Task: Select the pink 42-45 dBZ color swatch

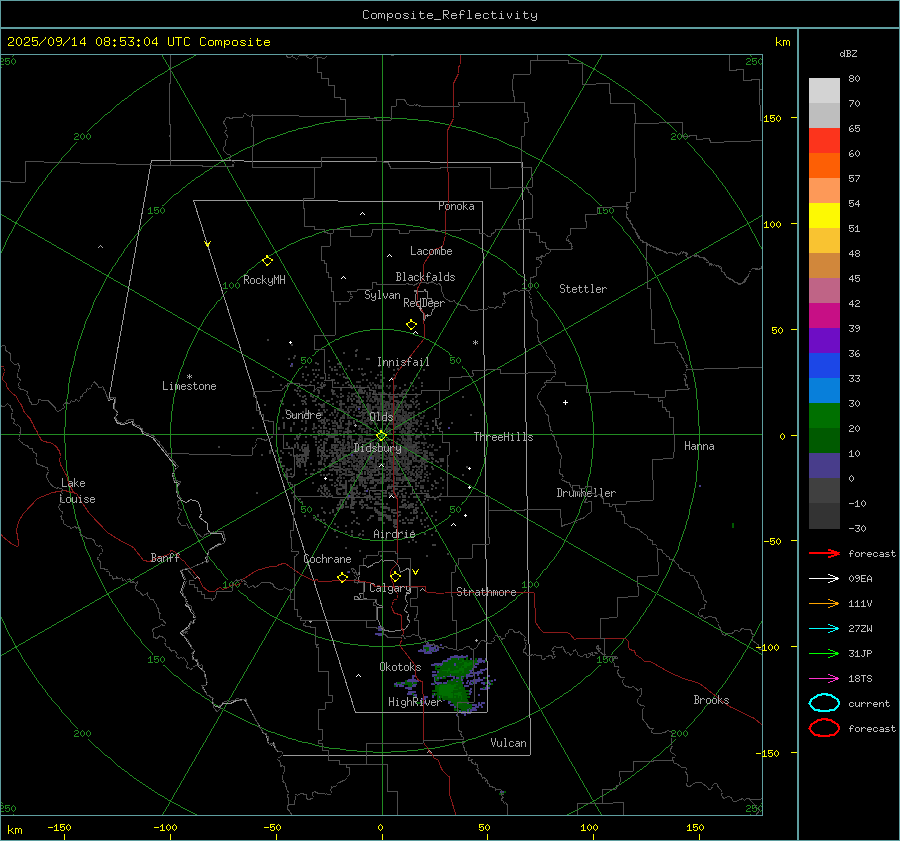Action: pos(824,290)
